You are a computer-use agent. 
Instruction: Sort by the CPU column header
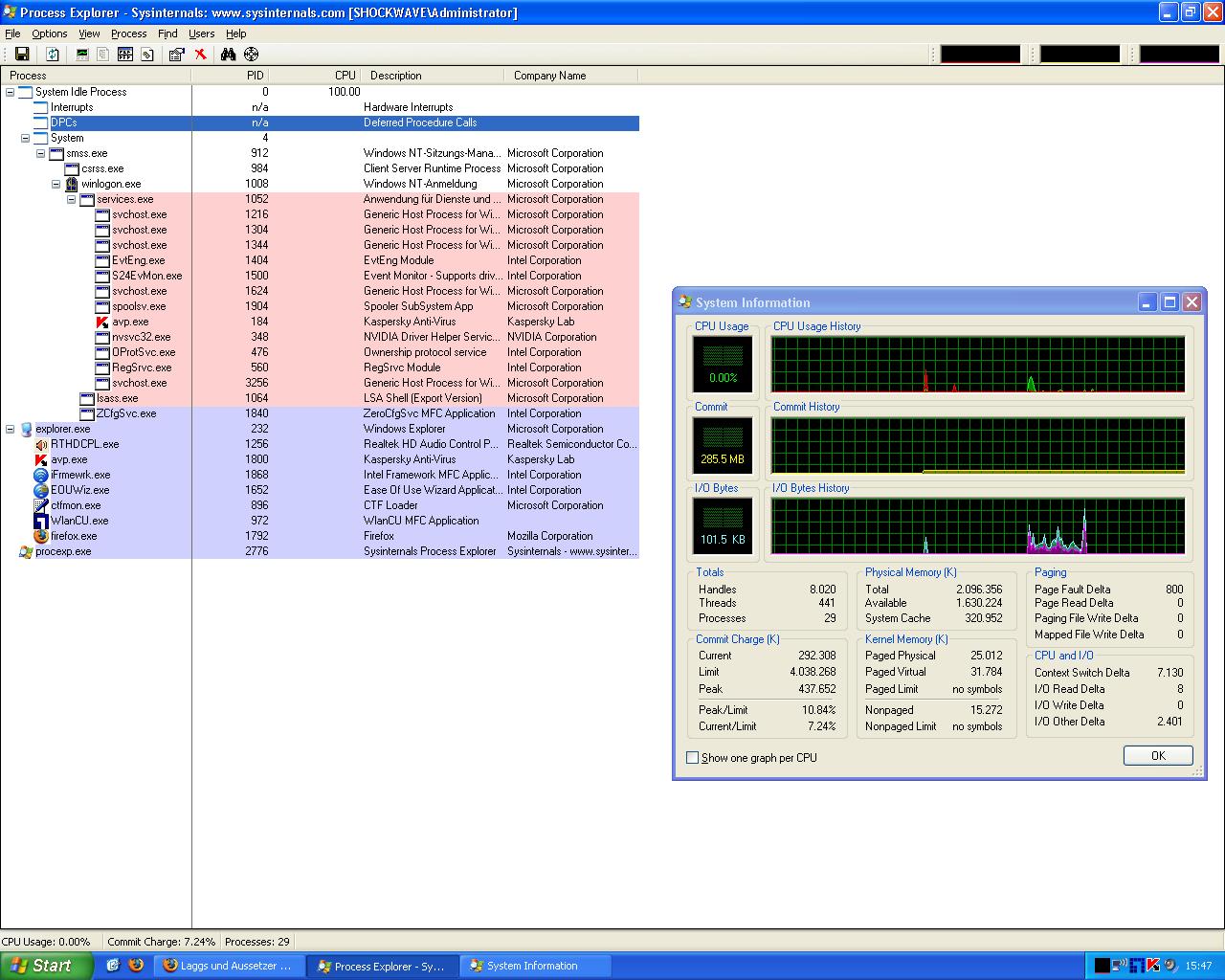(x=315, y=76)
